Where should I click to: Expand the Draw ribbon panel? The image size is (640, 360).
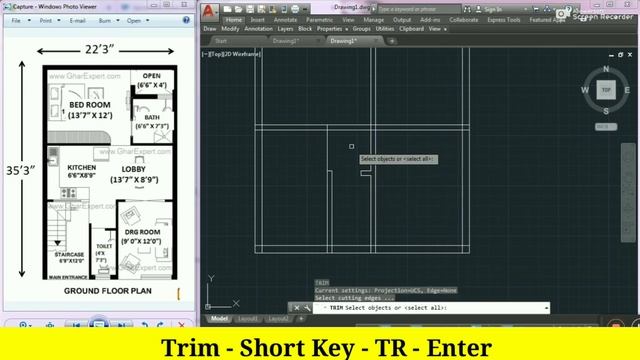coord(210,29)
